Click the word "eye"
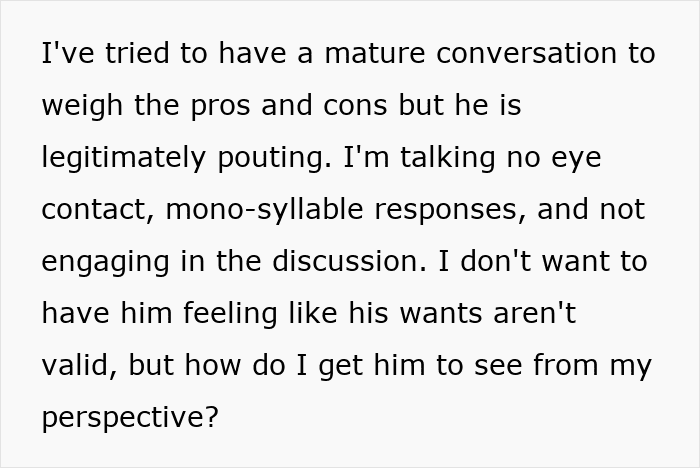 [x=578, y=158]
